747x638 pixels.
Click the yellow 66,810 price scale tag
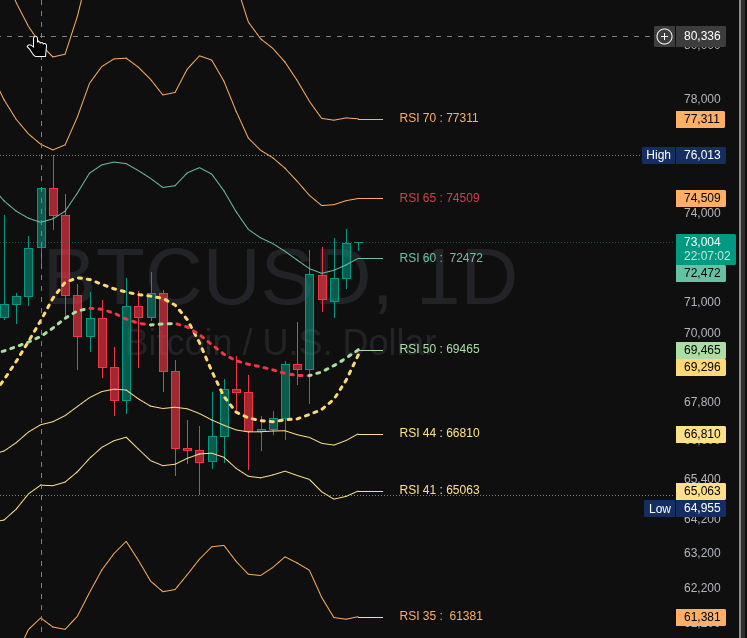coord(701,435)
